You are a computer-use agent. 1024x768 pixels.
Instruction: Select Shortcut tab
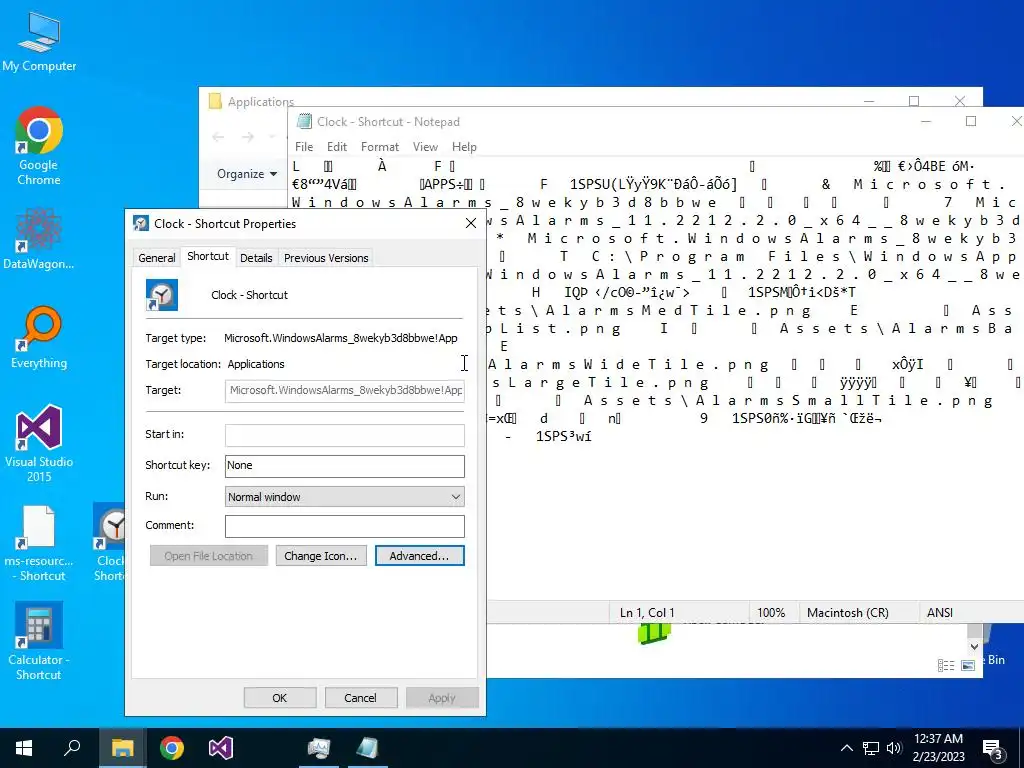[x=208, y=256]
